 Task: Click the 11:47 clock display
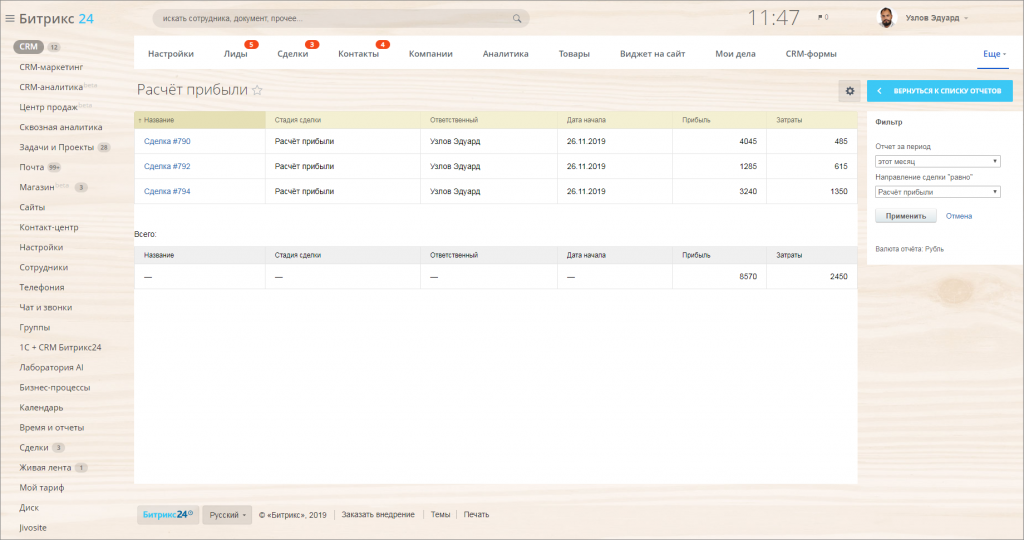tap(773, 18)
